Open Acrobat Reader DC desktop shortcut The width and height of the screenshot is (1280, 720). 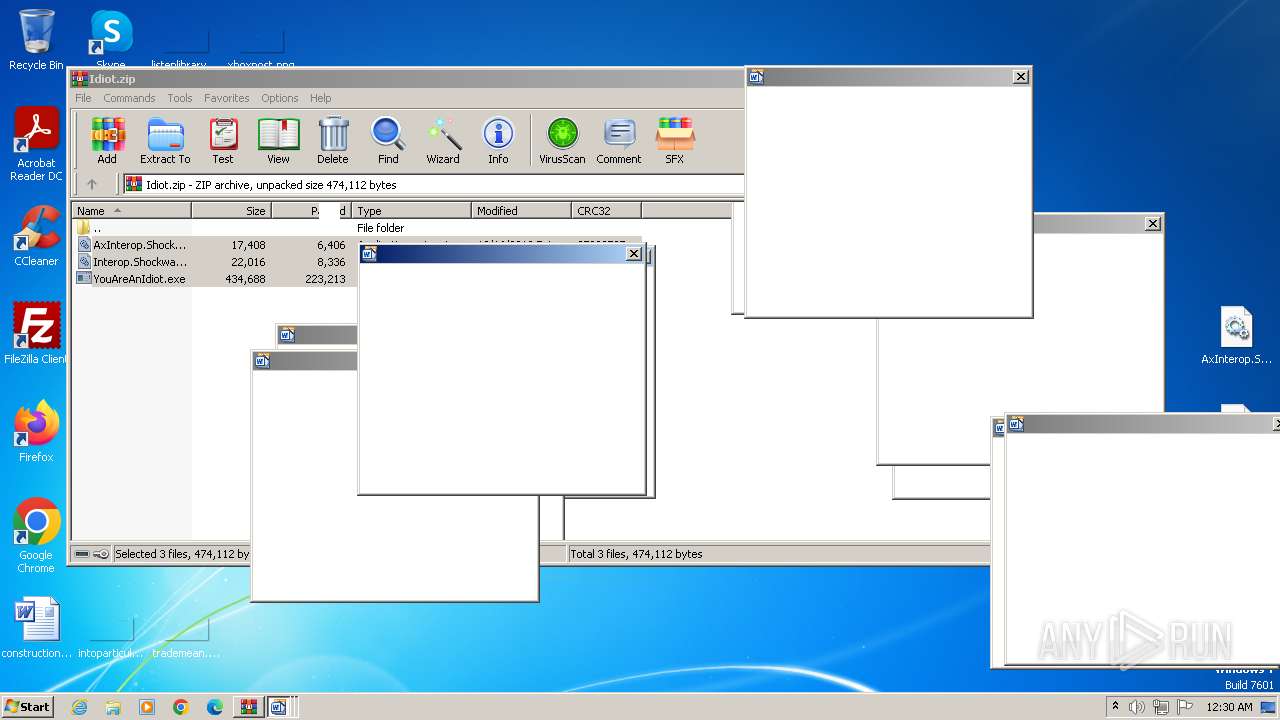click(36, 145)
